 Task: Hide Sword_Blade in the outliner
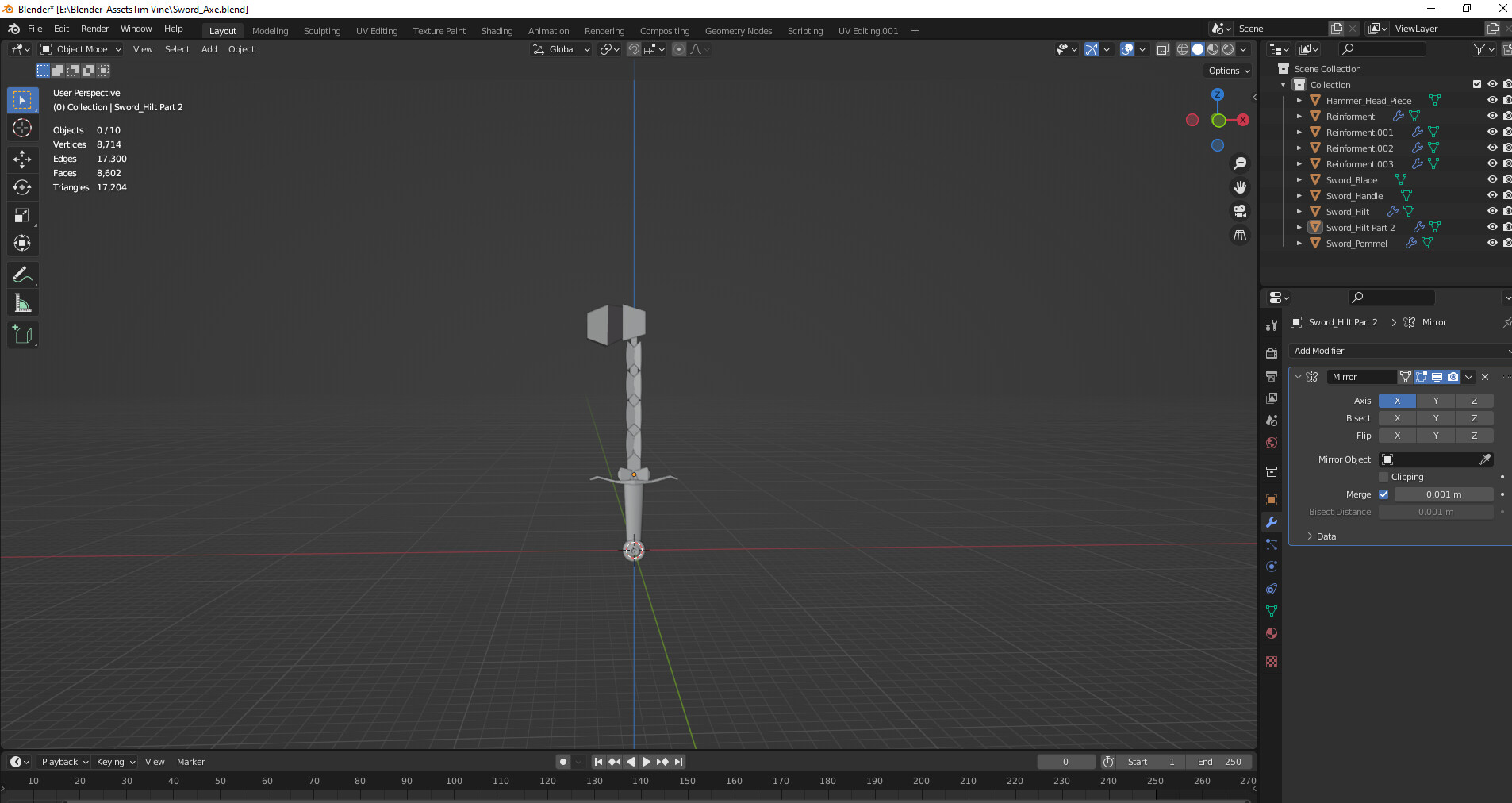tap(1491, 180)
